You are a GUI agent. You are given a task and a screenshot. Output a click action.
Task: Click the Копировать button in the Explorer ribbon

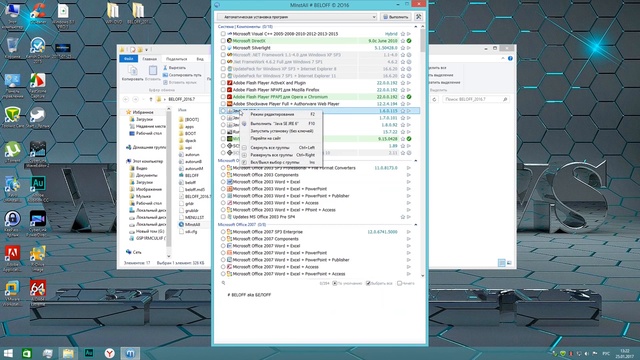coord(133,73)
